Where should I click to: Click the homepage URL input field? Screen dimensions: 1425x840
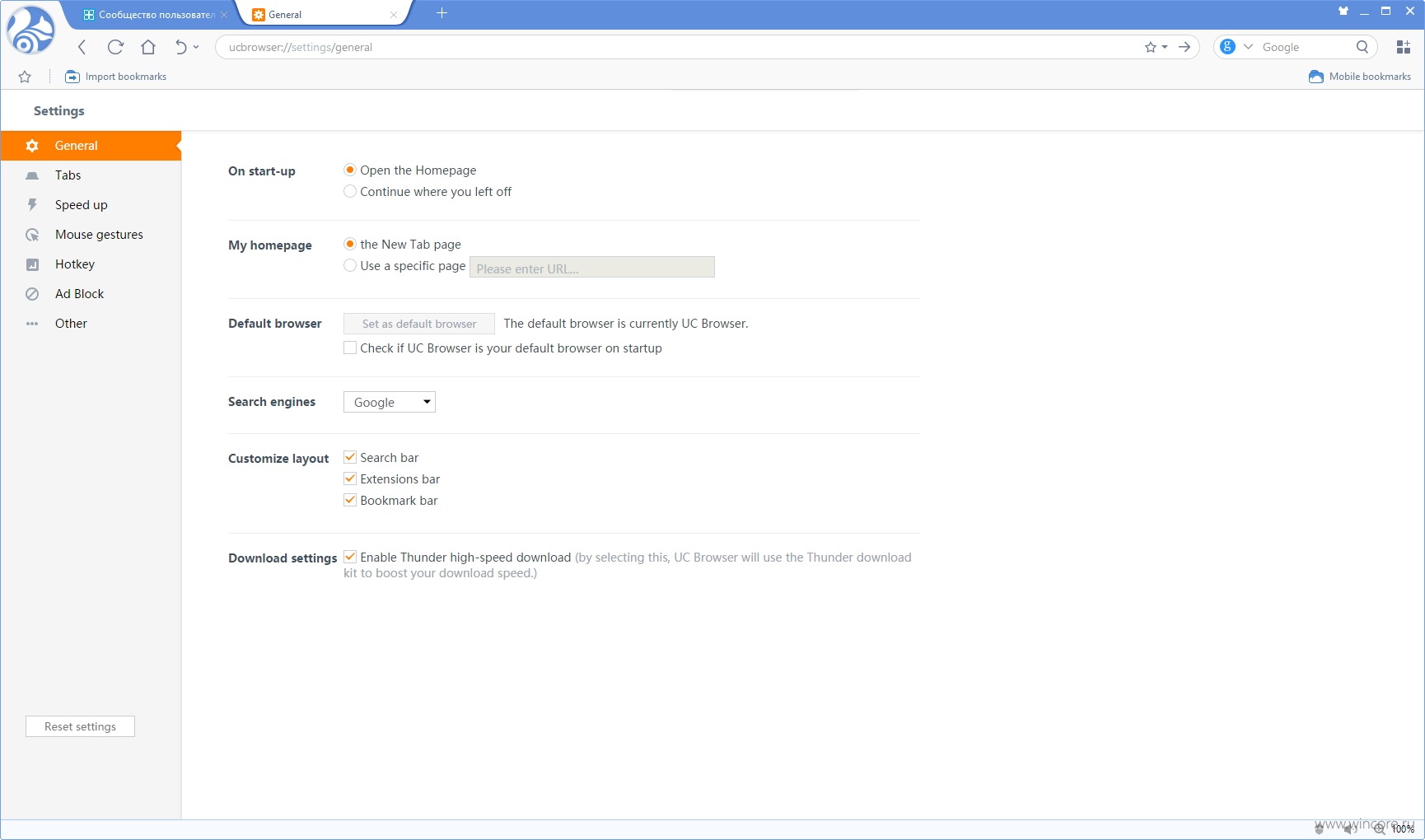click(x=592, y=268)
